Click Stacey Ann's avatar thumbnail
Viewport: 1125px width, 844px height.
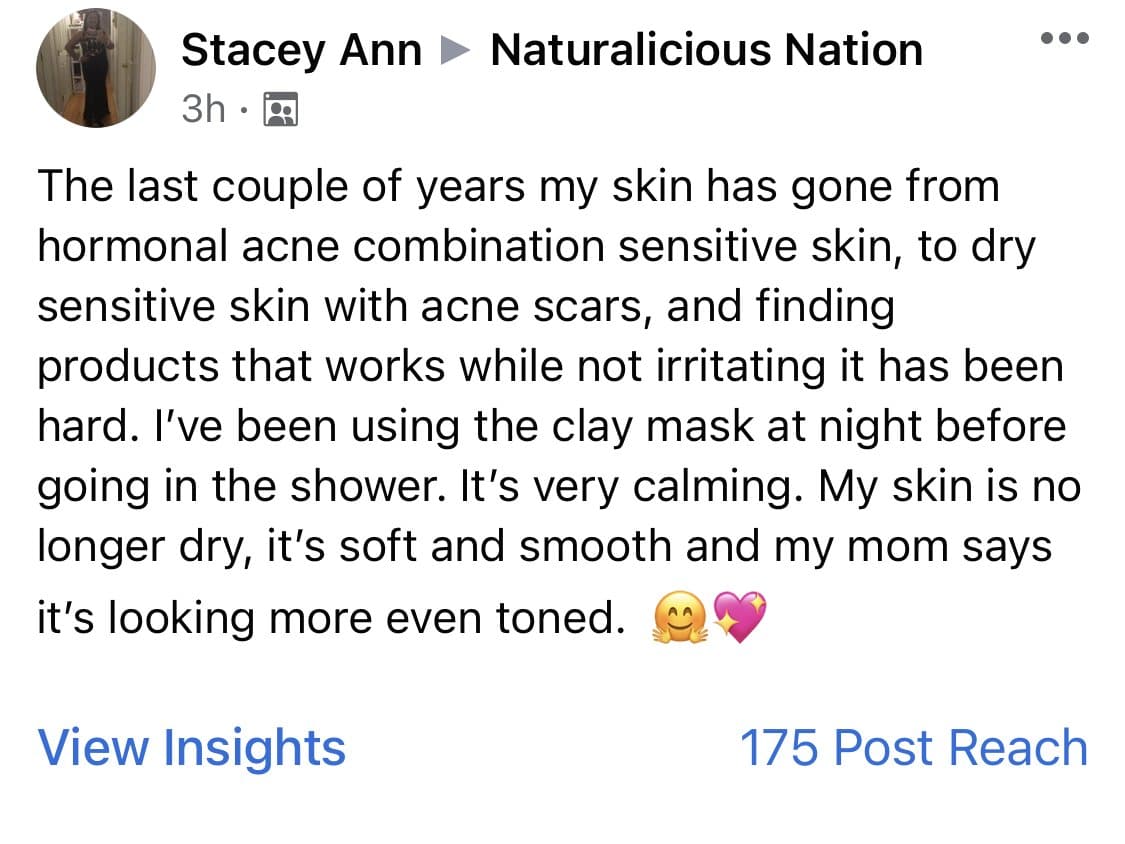pos(96,66)
